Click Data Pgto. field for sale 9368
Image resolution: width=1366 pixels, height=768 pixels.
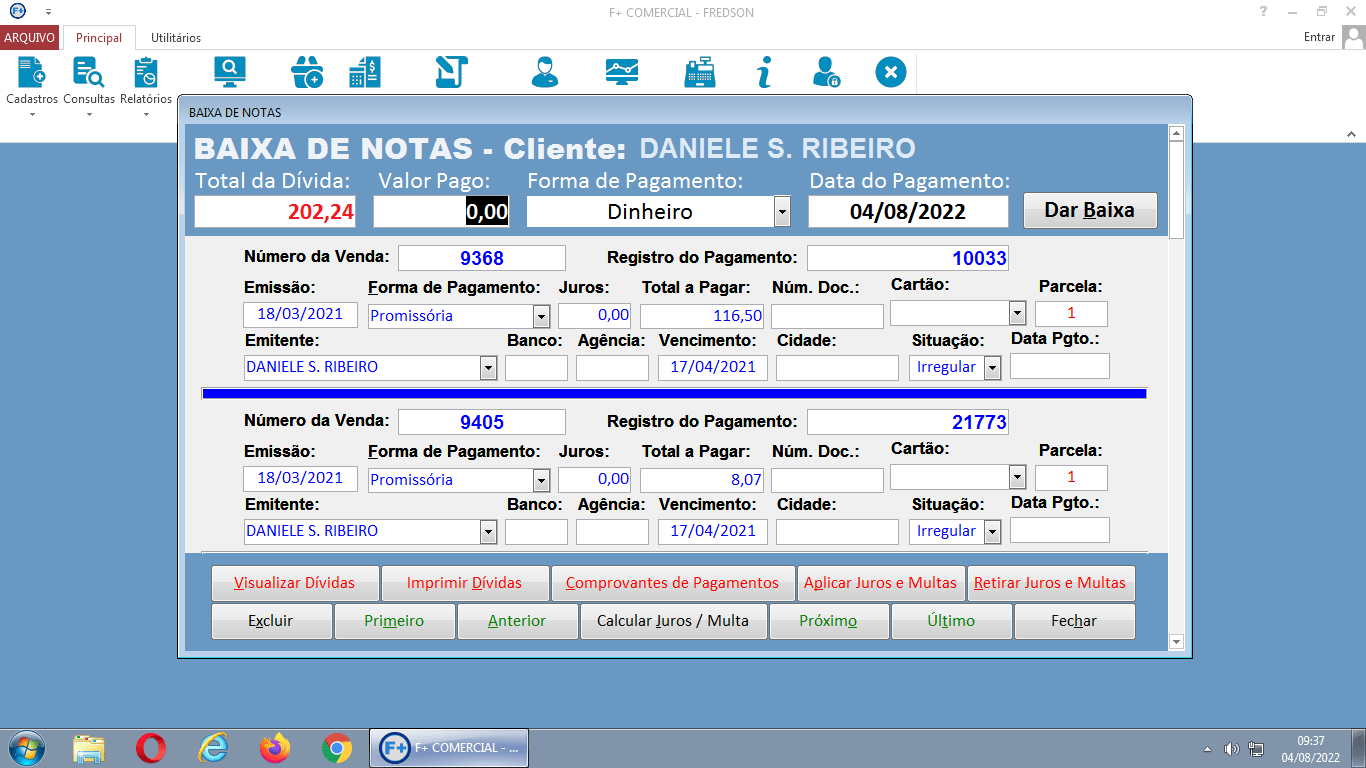(1059, 366)
